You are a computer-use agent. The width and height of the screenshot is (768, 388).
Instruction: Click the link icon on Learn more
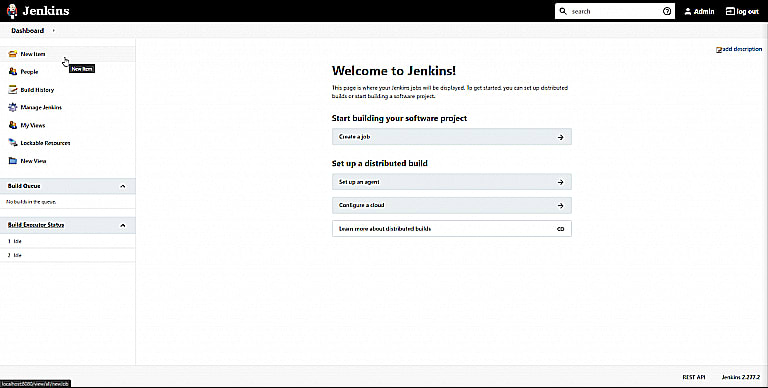click(x=560, y=229)
